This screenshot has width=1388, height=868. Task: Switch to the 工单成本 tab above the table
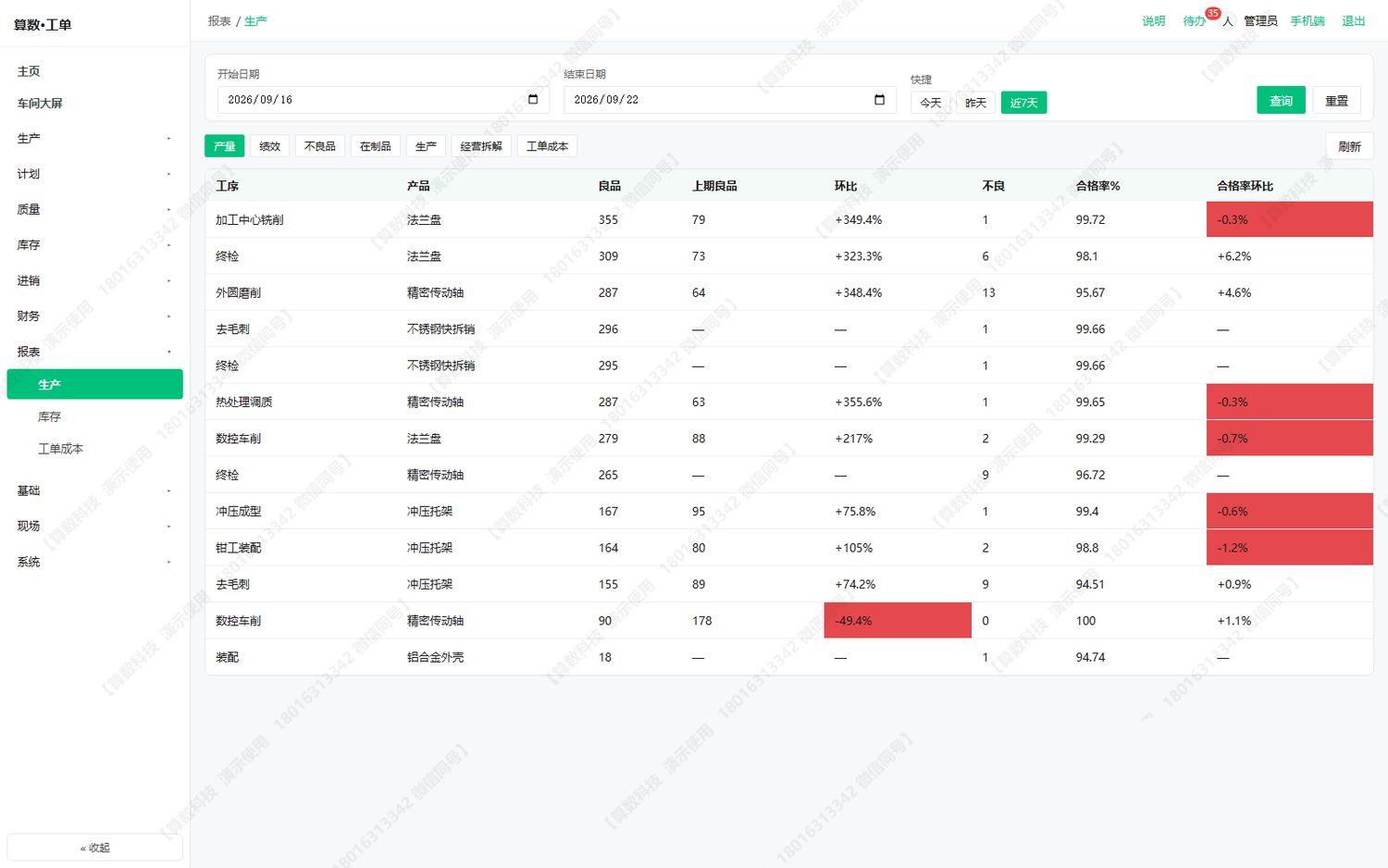coord(548,146)
